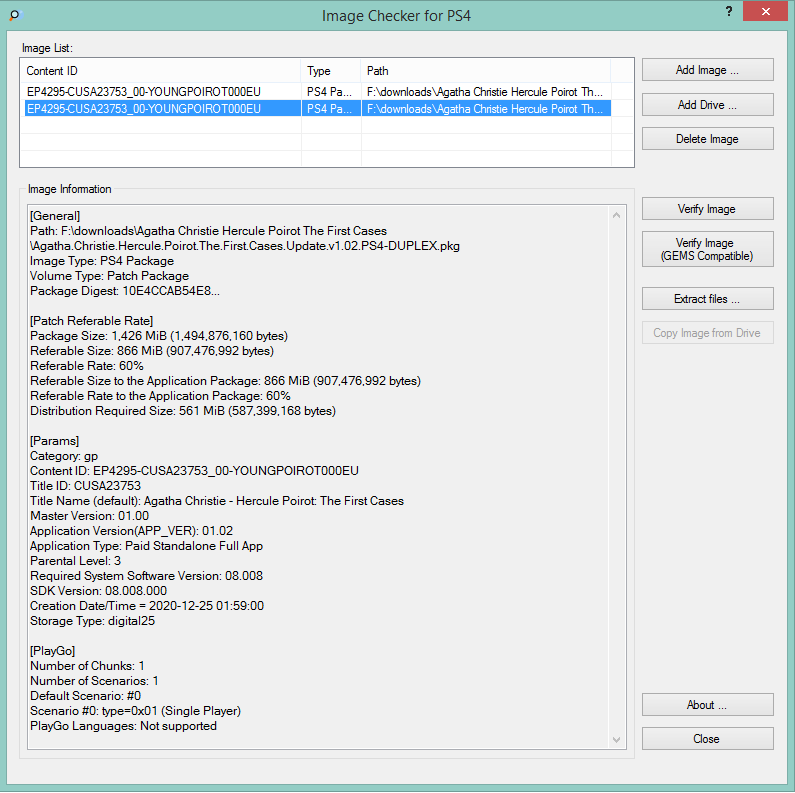795x793 pixels.
Task: Click the Add Image button
Action: click(707, 70)
